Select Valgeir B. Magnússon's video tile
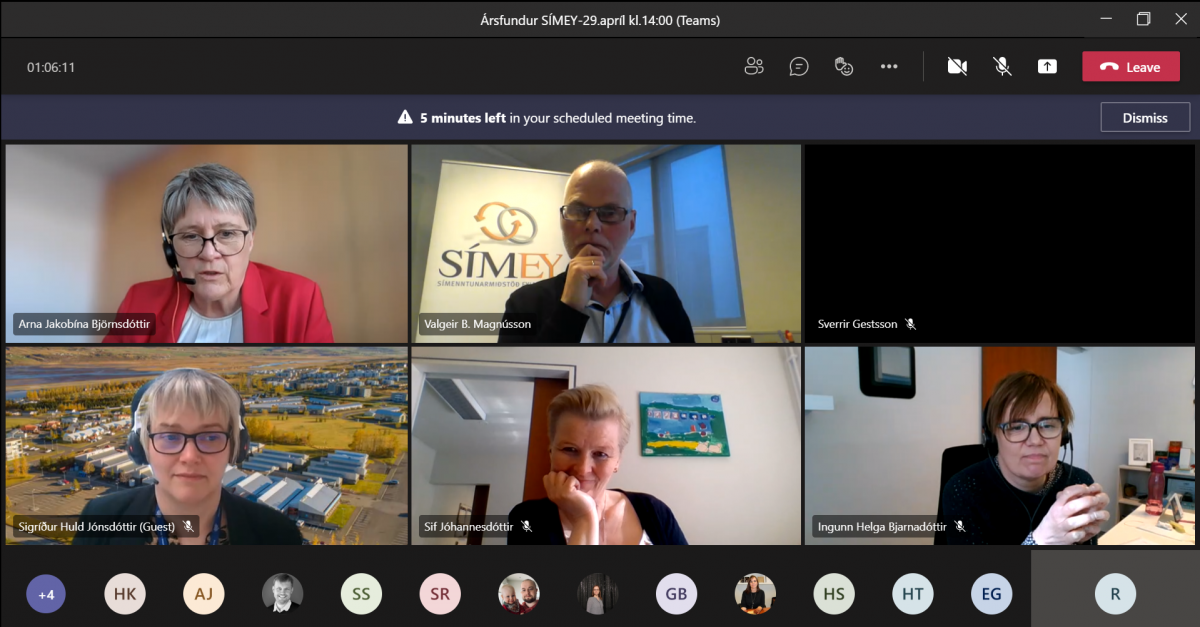The width and height of the screenshot is (1200, 627). click(606, 243)
